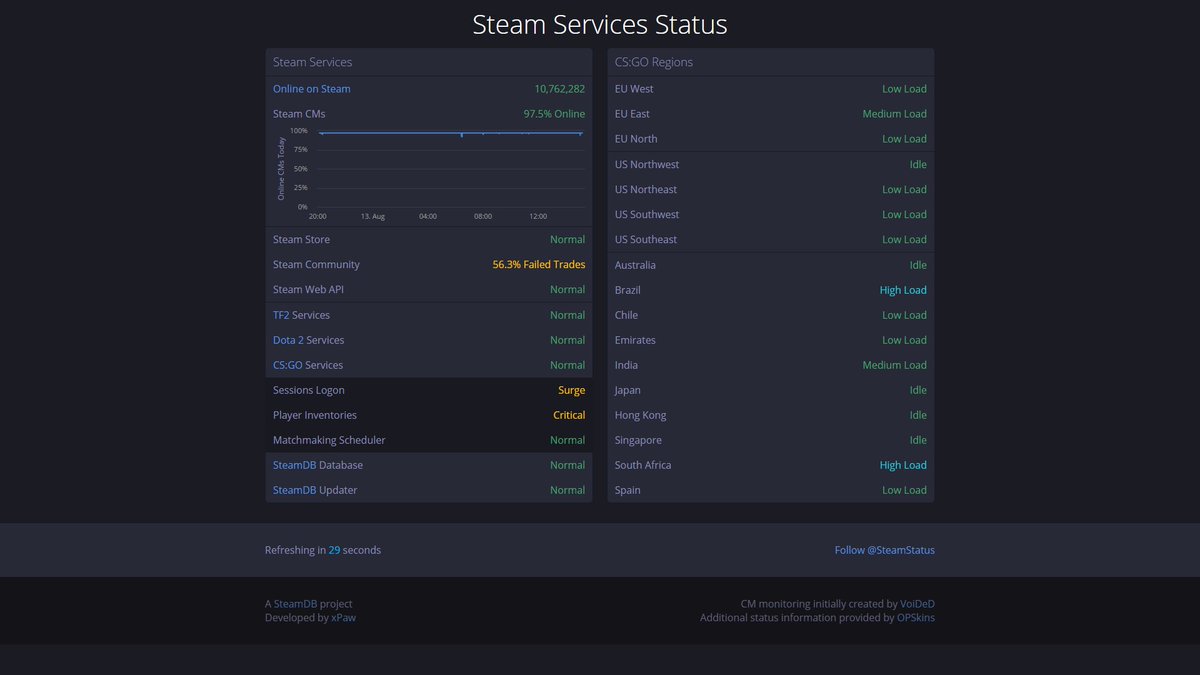Viewport: 1200px width, 675px height.
Task: Open the SteamDB link in SteamDB Updater row
Action: [x=295, y=490]
